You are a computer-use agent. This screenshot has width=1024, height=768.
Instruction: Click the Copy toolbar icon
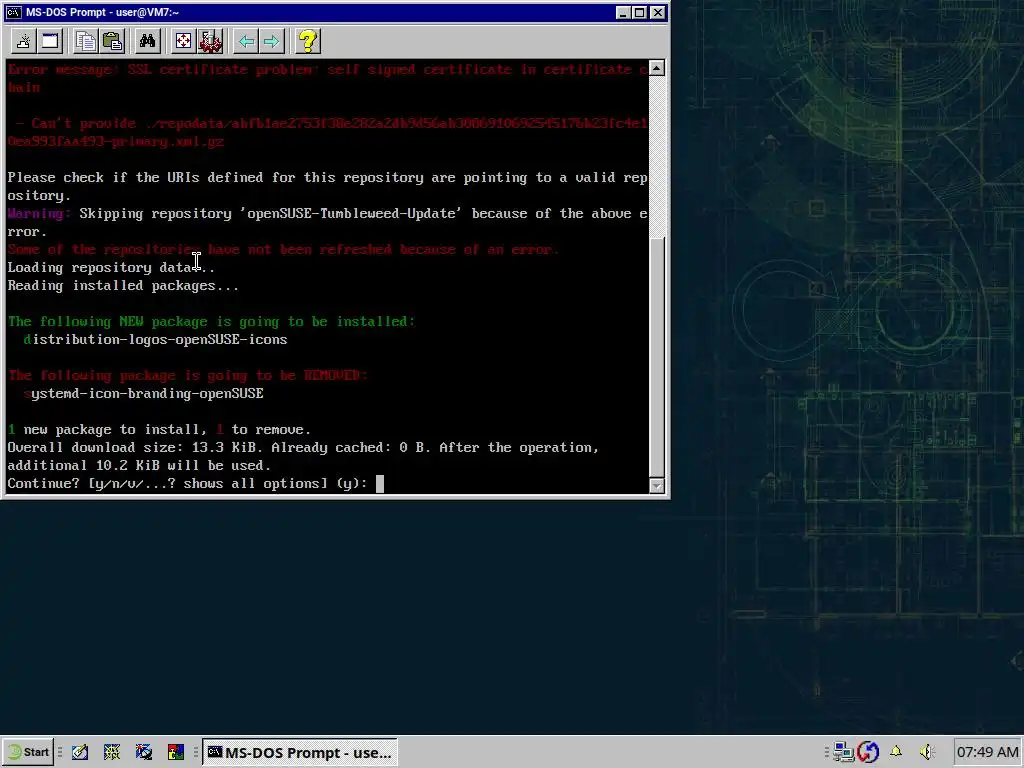click(x=85, y=42)
